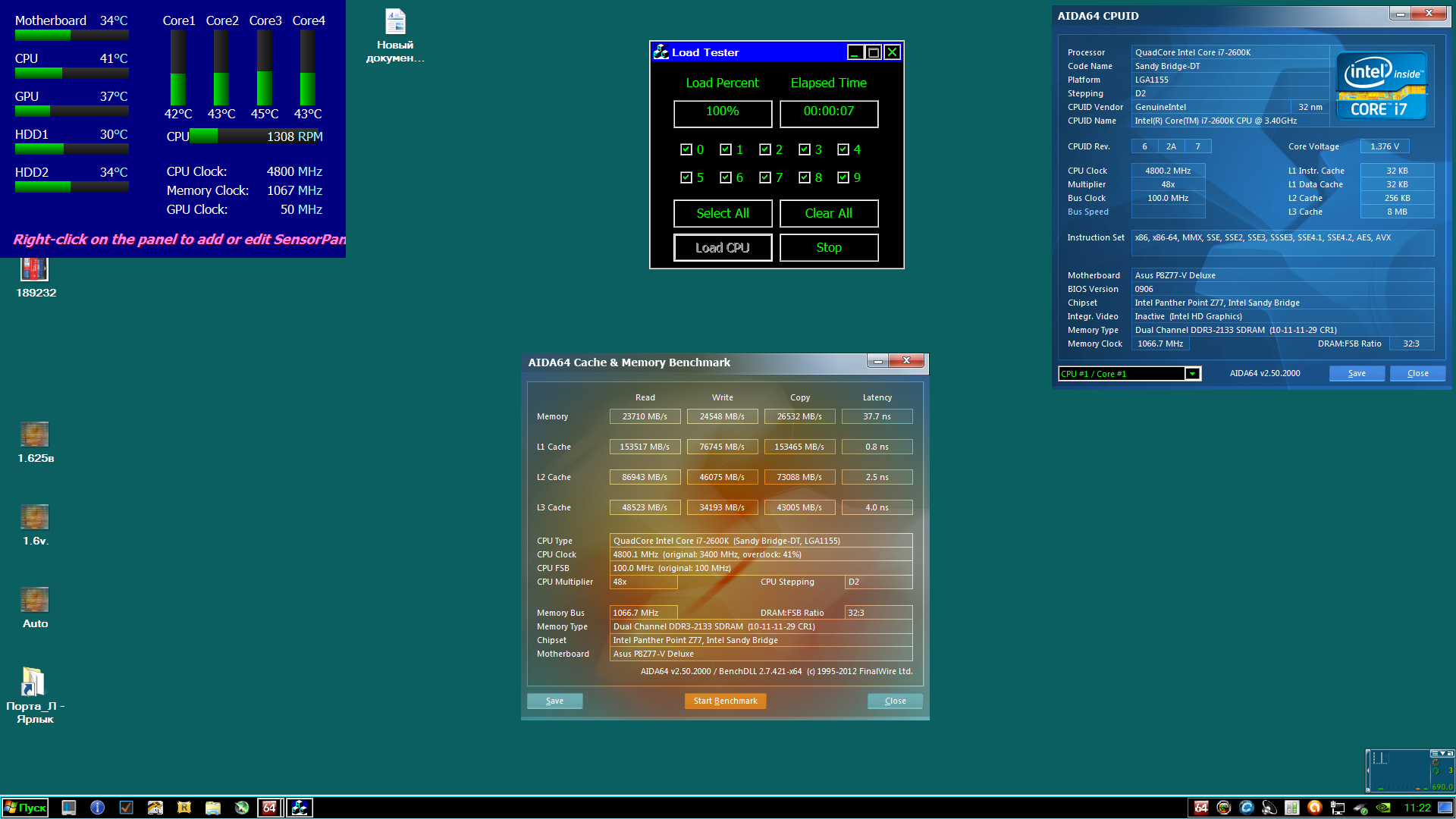Click the Load Tester taskbar button
Image resolution: width=1456 pixels, height=819 pixels.
[x=300, y=808]
